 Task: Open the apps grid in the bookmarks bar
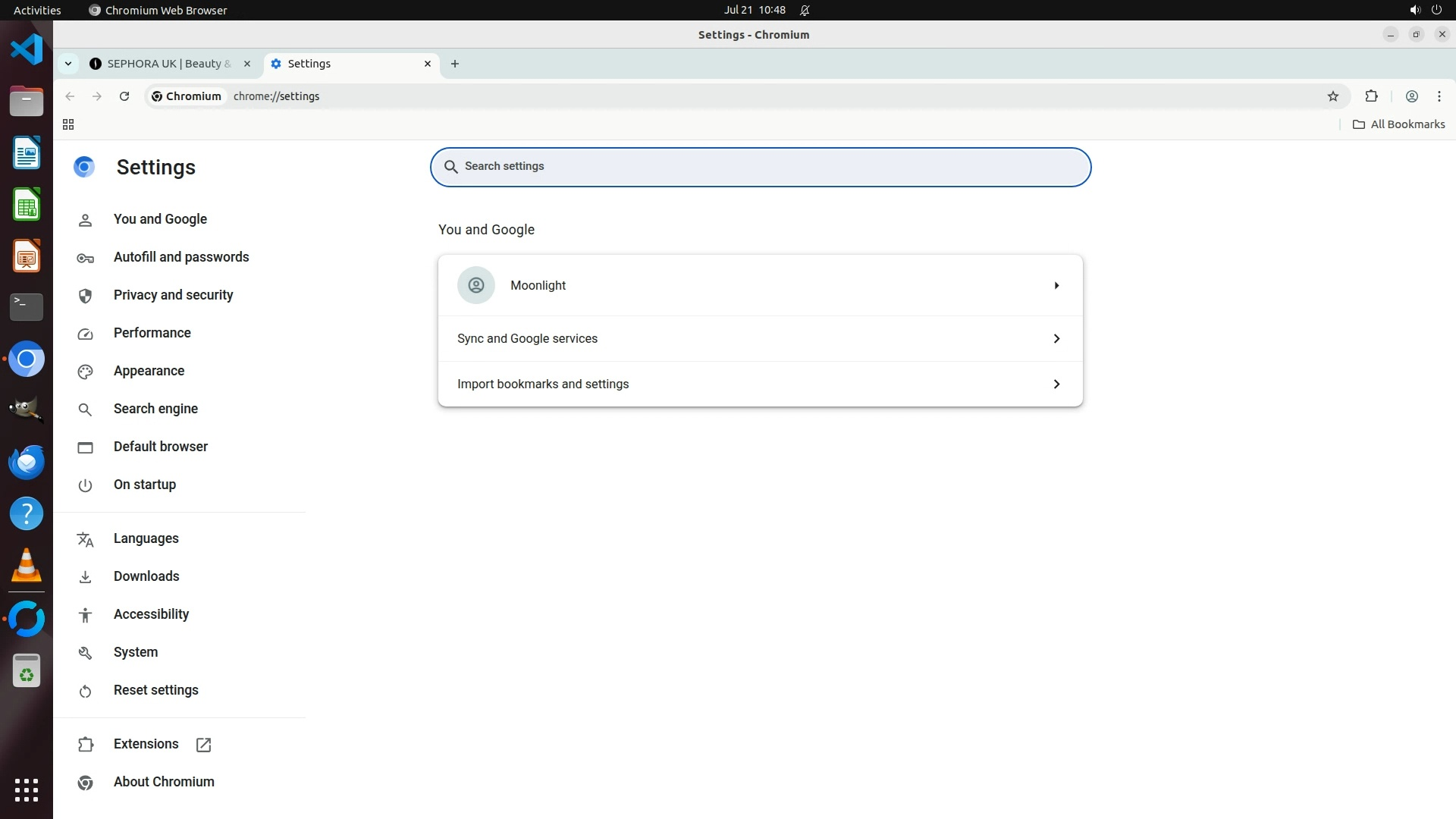click(x=68, y=124)
